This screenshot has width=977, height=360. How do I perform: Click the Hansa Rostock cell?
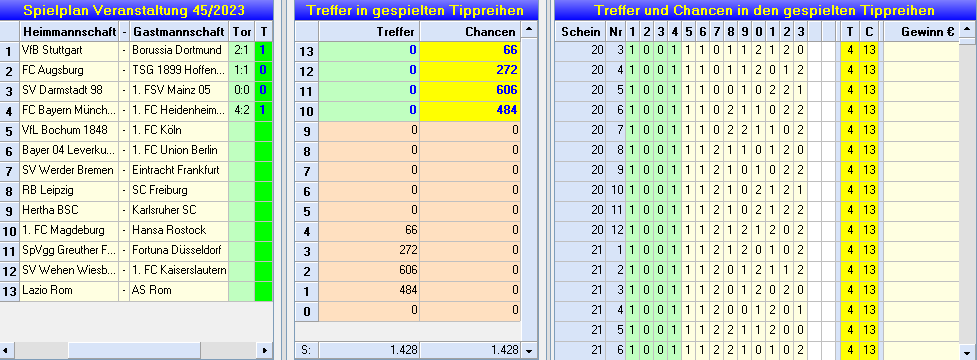pyautogui.click(x=179, y=230)
